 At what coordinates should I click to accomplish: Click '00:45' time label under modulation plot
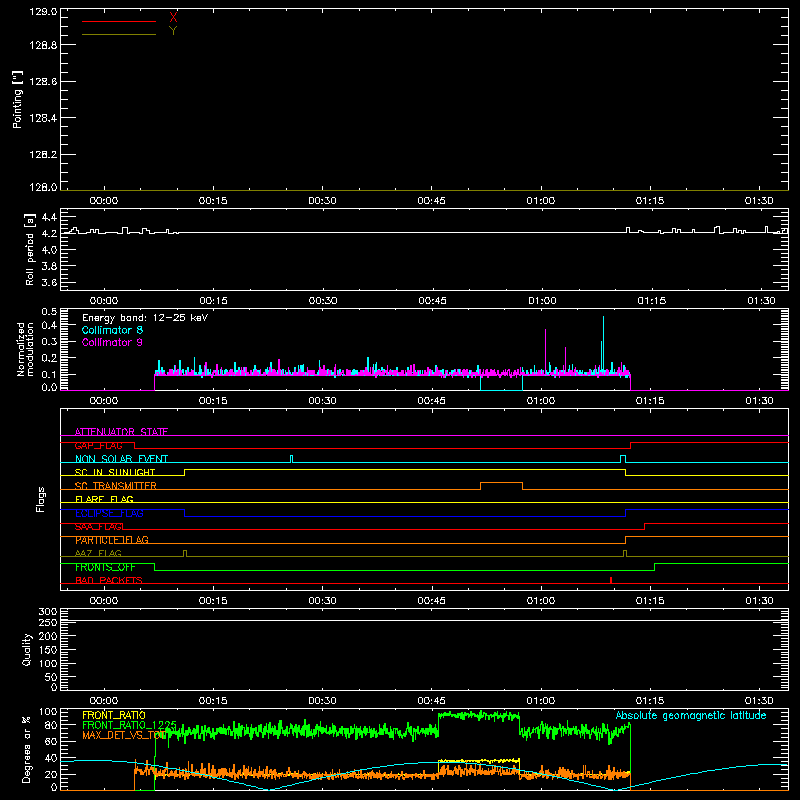(432, 401)
